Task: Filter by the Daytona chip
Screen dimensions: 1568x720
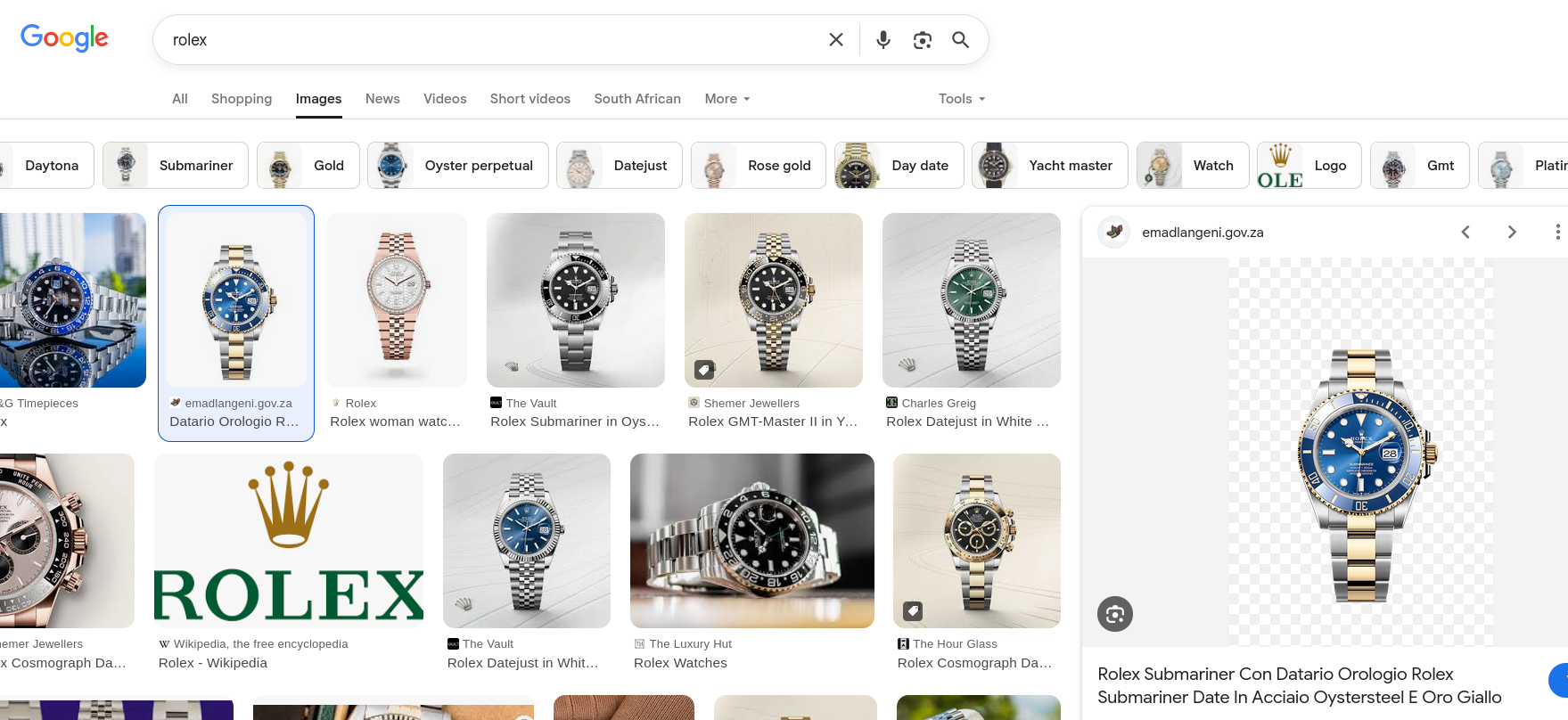Action: coord(45,166)
